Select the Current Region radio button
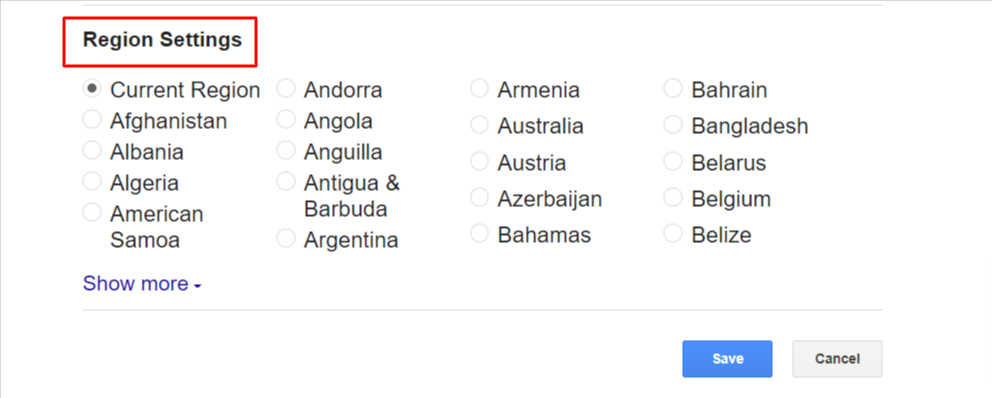 (92, 89)
